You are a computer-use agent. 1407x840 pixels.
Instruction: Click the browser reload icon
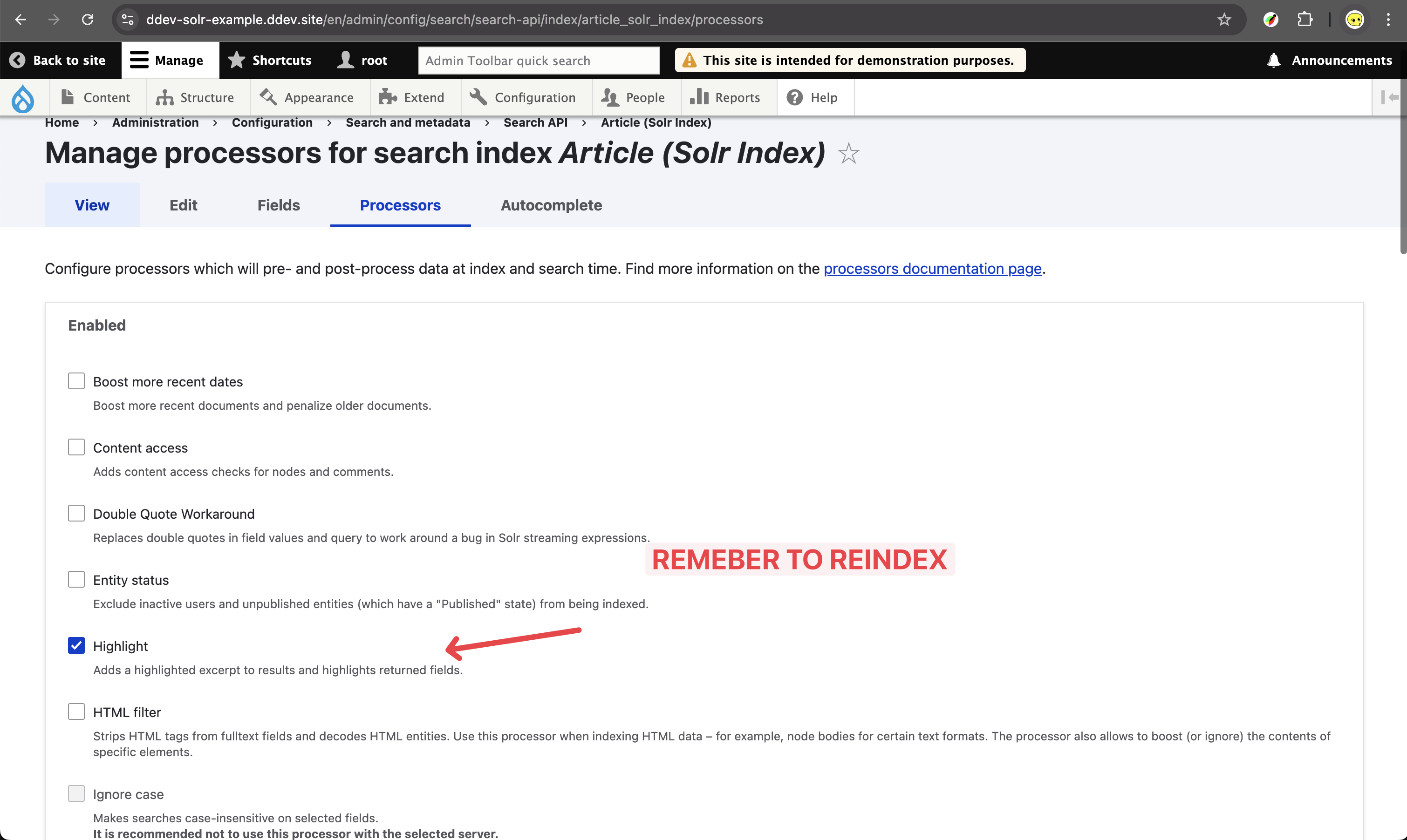pyautogui.click(x=87, y=20)
